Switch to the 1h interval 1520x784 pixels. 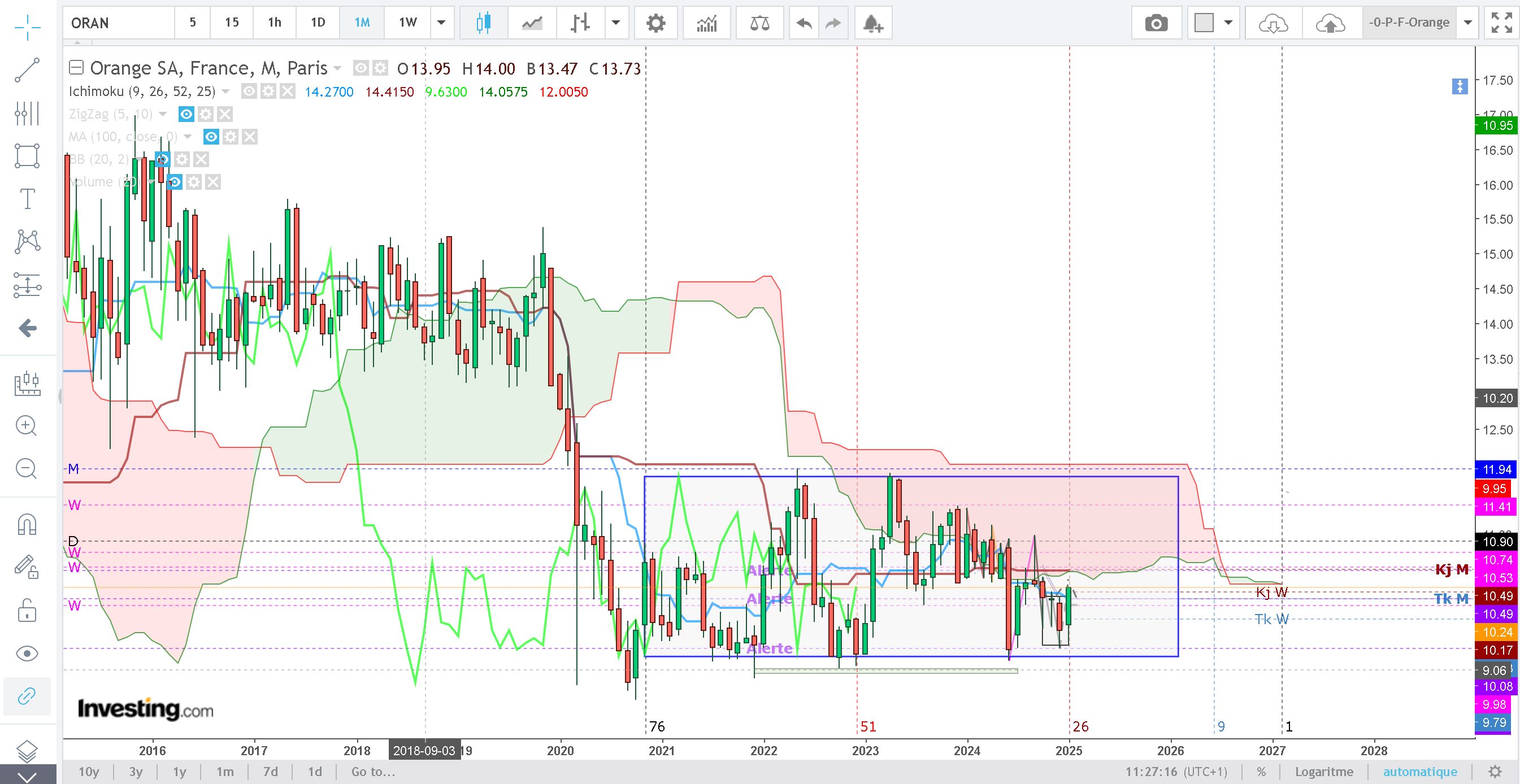click(275, 23)
